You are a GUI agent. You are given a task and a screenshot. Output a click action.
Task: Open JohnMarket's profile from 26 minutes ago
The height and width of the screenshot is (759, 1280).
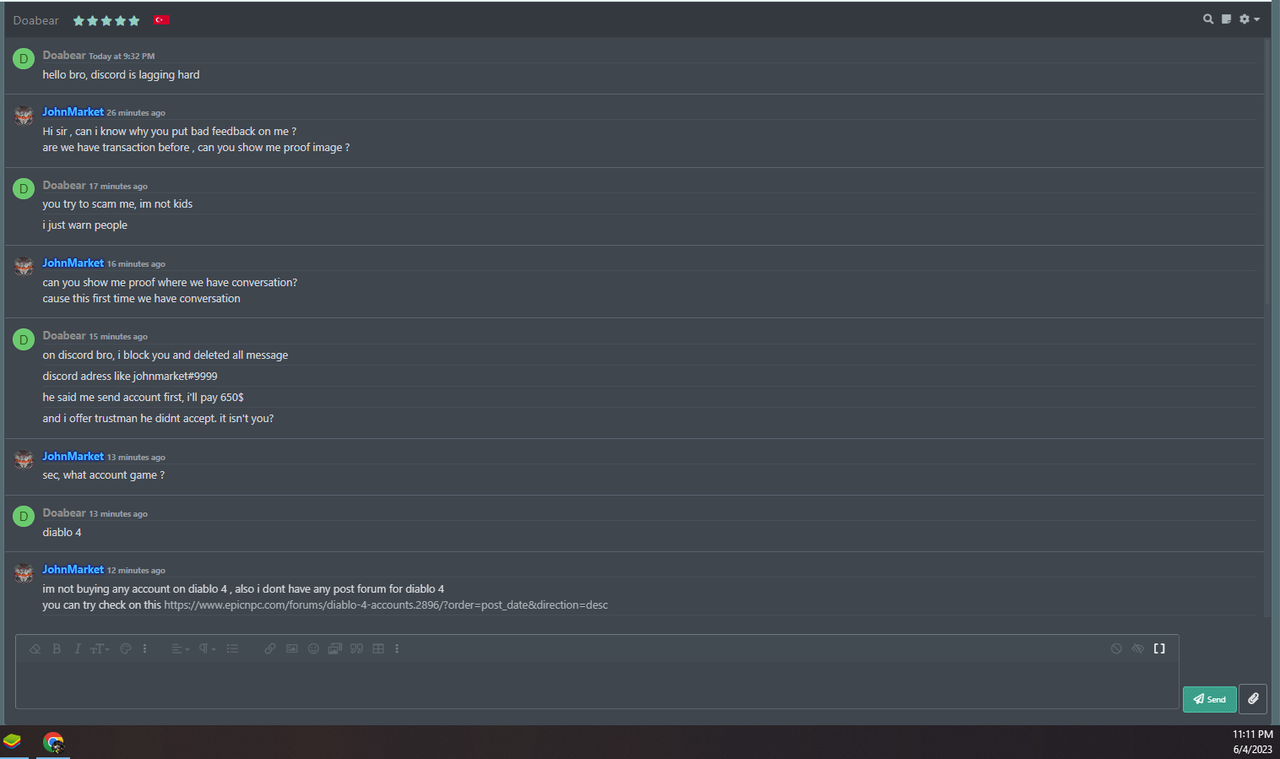pos(73,112)
